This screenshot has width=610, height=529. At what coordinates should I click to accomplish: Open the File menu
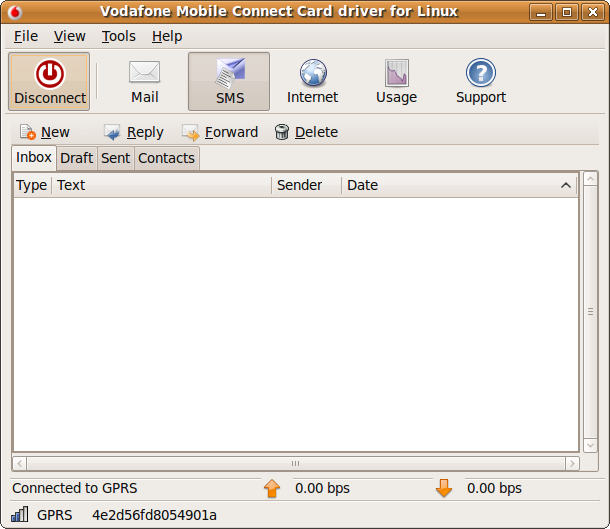tap(26, 36)
